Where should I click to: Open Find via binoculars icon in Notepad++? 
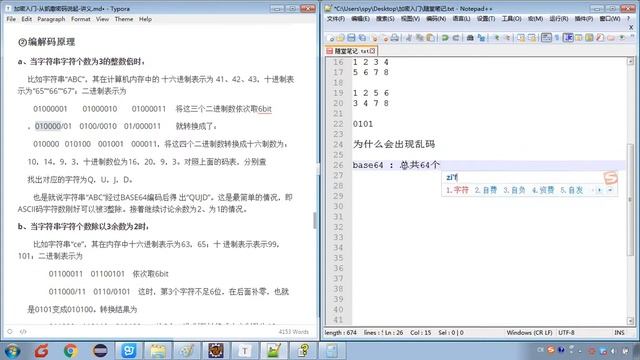click(x=470, y=38)
